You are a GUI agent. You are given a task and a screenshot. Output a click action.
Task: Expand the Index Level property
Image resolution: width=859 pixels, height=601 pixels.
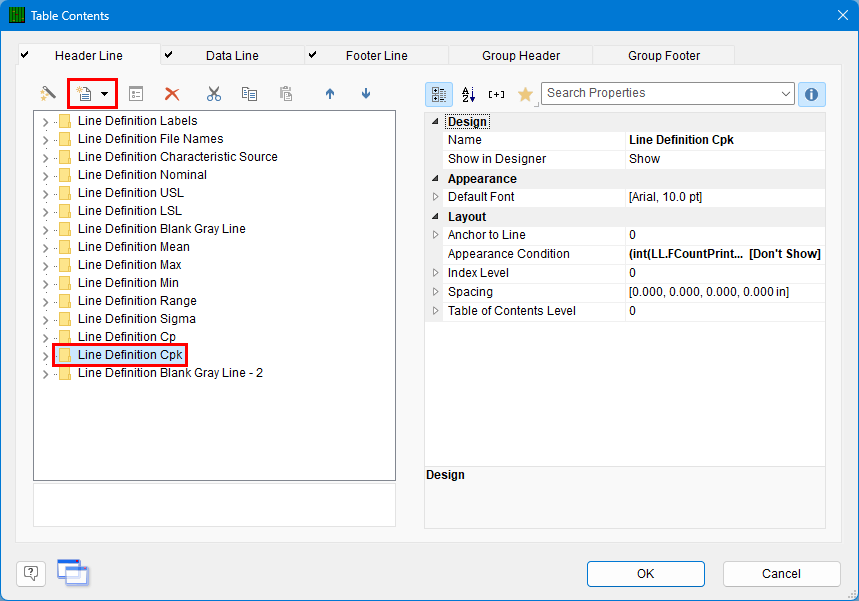tap(436, 272)
